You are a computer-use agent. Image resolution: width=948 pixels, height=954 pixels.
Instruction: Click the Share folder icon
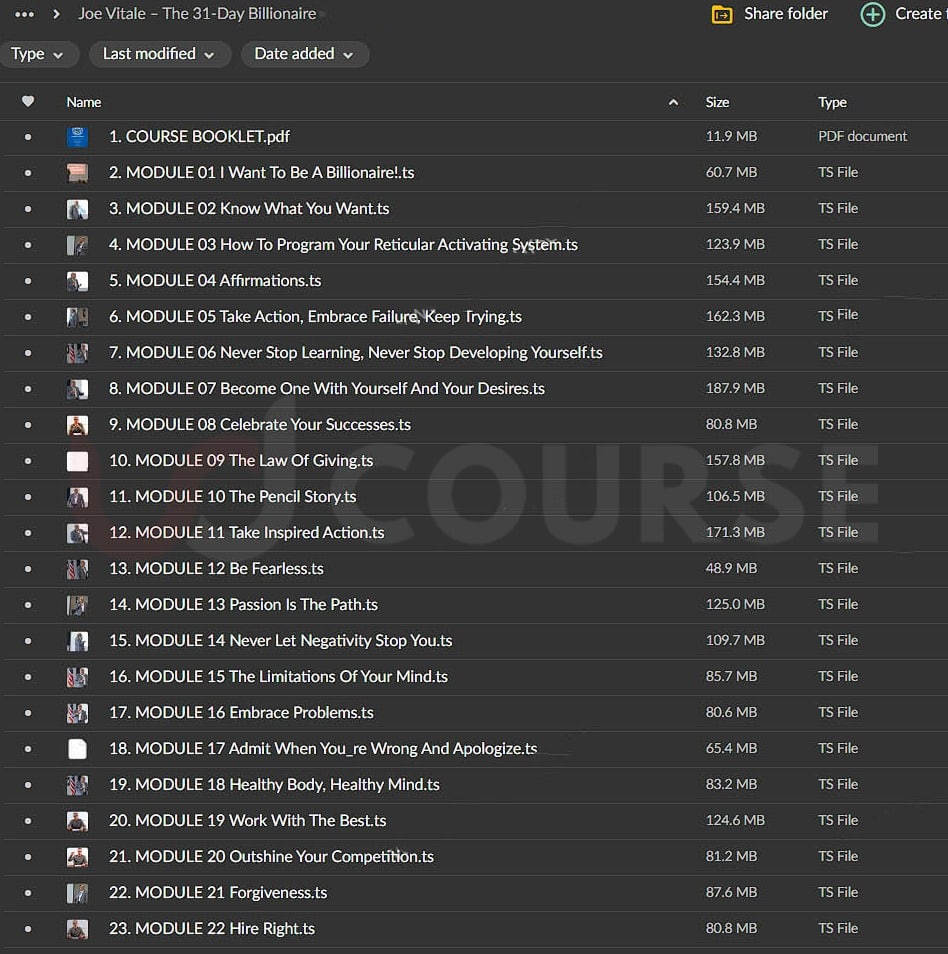coord(721,14)
